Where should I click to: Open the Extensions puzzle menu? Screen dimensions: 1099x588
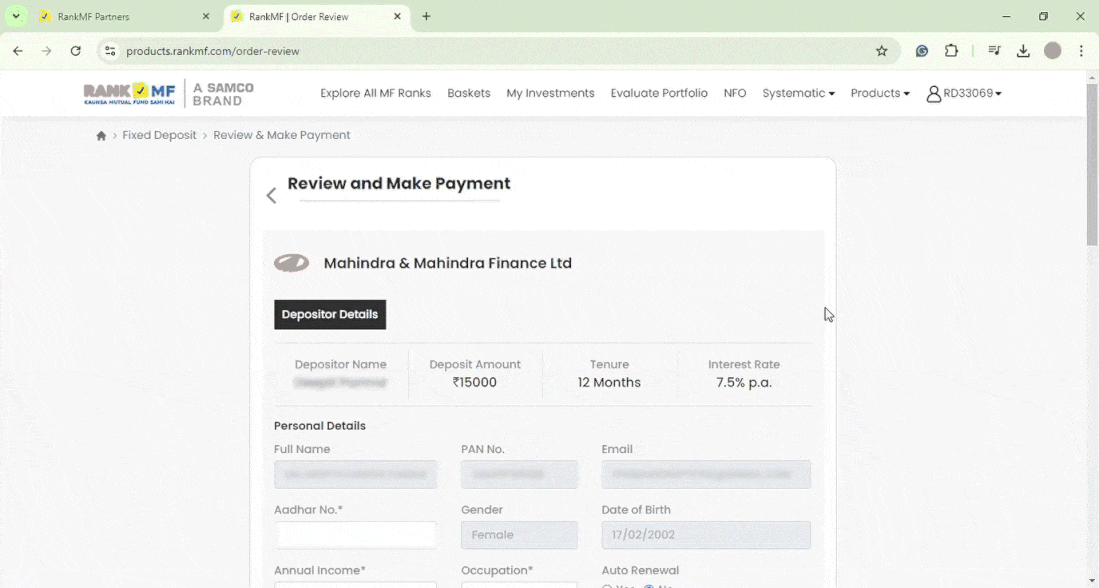coord(951,51)
